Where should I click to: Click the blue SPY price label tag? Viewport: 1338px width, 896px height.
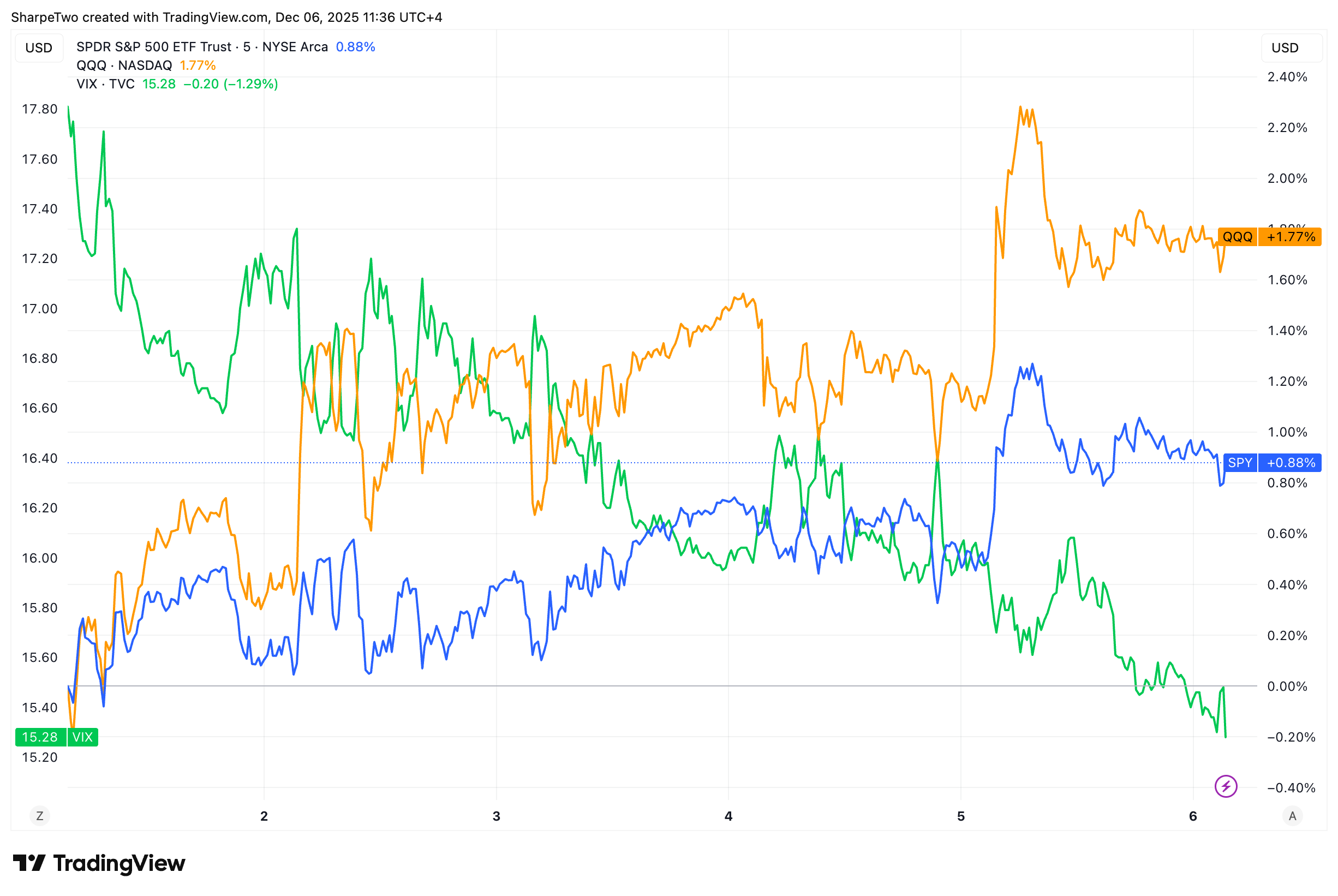tap(1239, 463)
